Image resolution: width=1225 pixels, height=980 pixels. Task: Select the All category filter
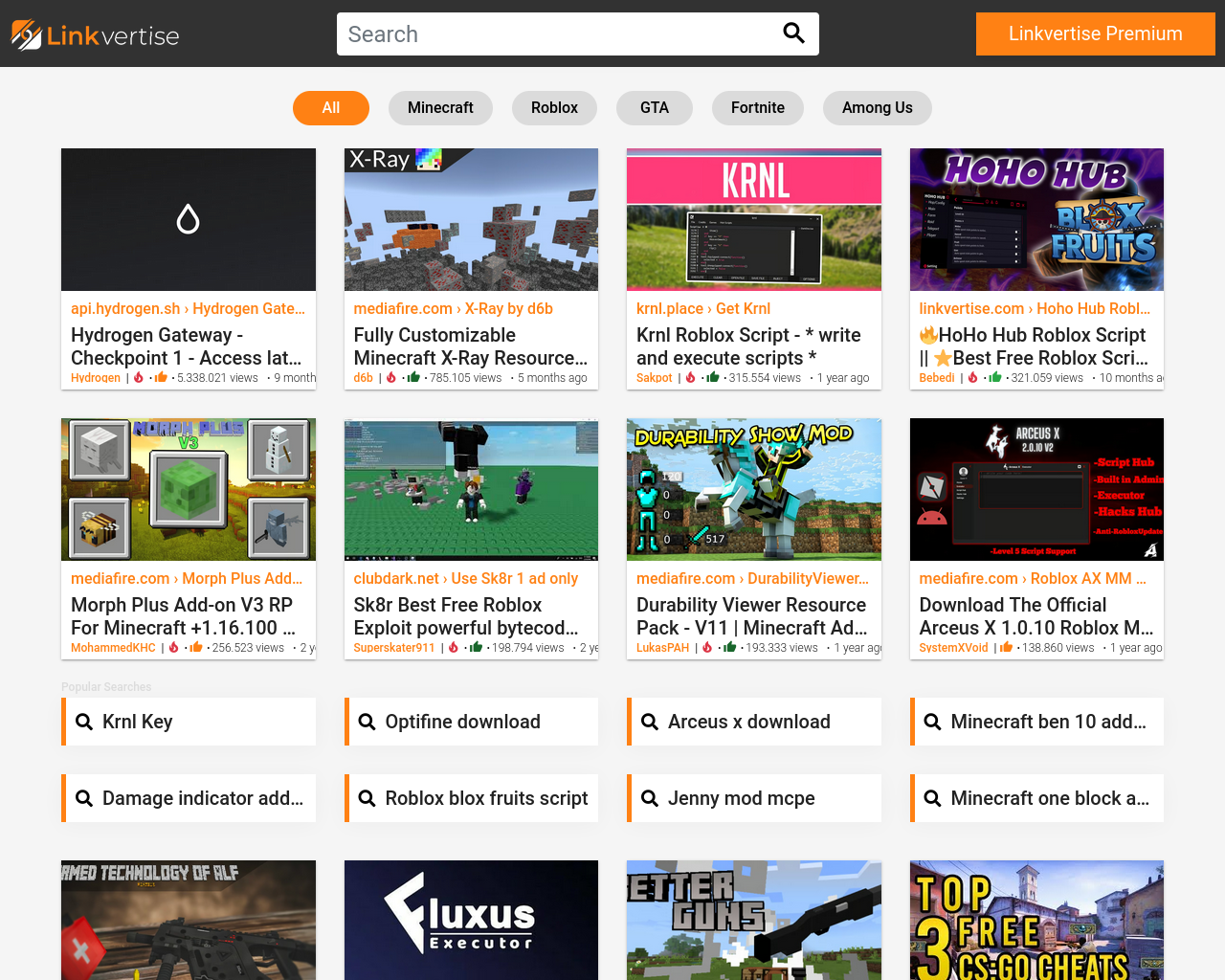coord(330,108)
